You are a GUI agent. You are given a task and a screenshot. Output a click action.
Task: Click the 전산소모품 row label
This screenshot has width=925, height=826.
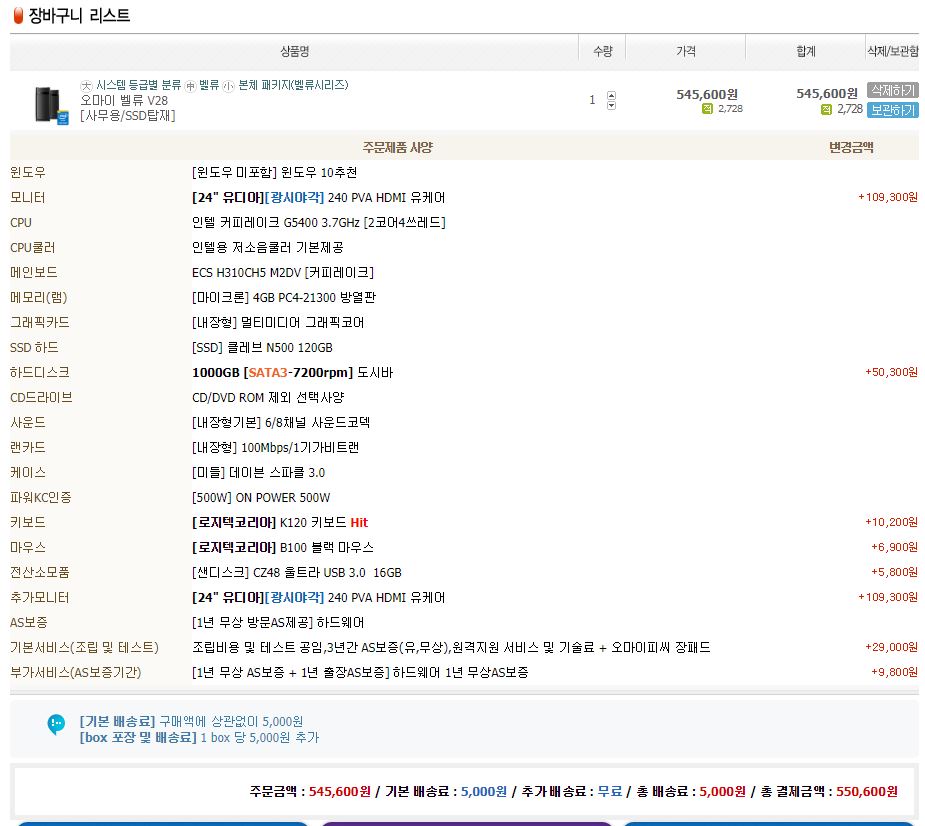pos(40,572)
